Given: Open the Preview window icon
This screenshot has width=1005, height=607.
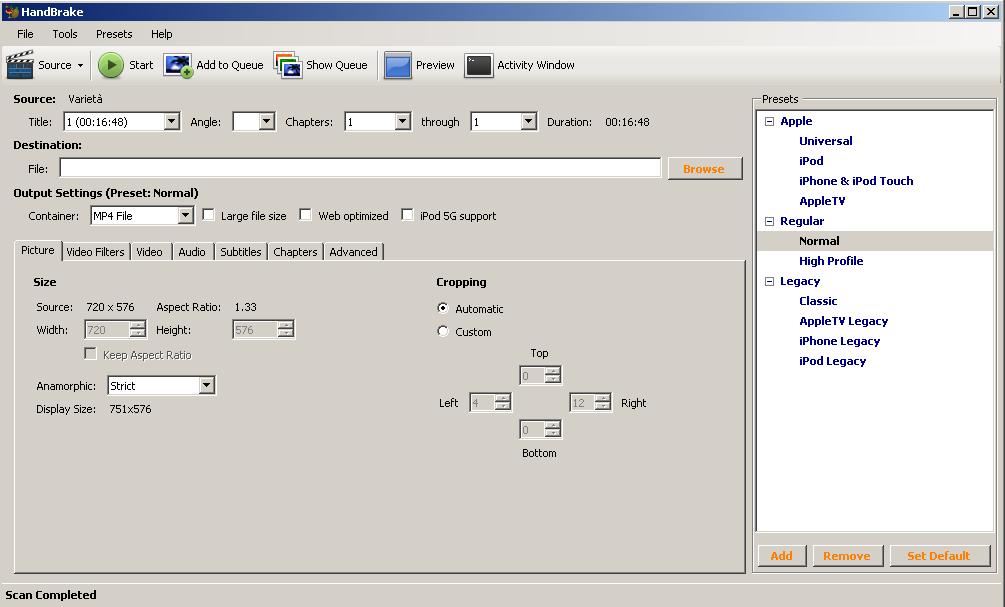Looking at the screenshot, I should tap(398, 65).
